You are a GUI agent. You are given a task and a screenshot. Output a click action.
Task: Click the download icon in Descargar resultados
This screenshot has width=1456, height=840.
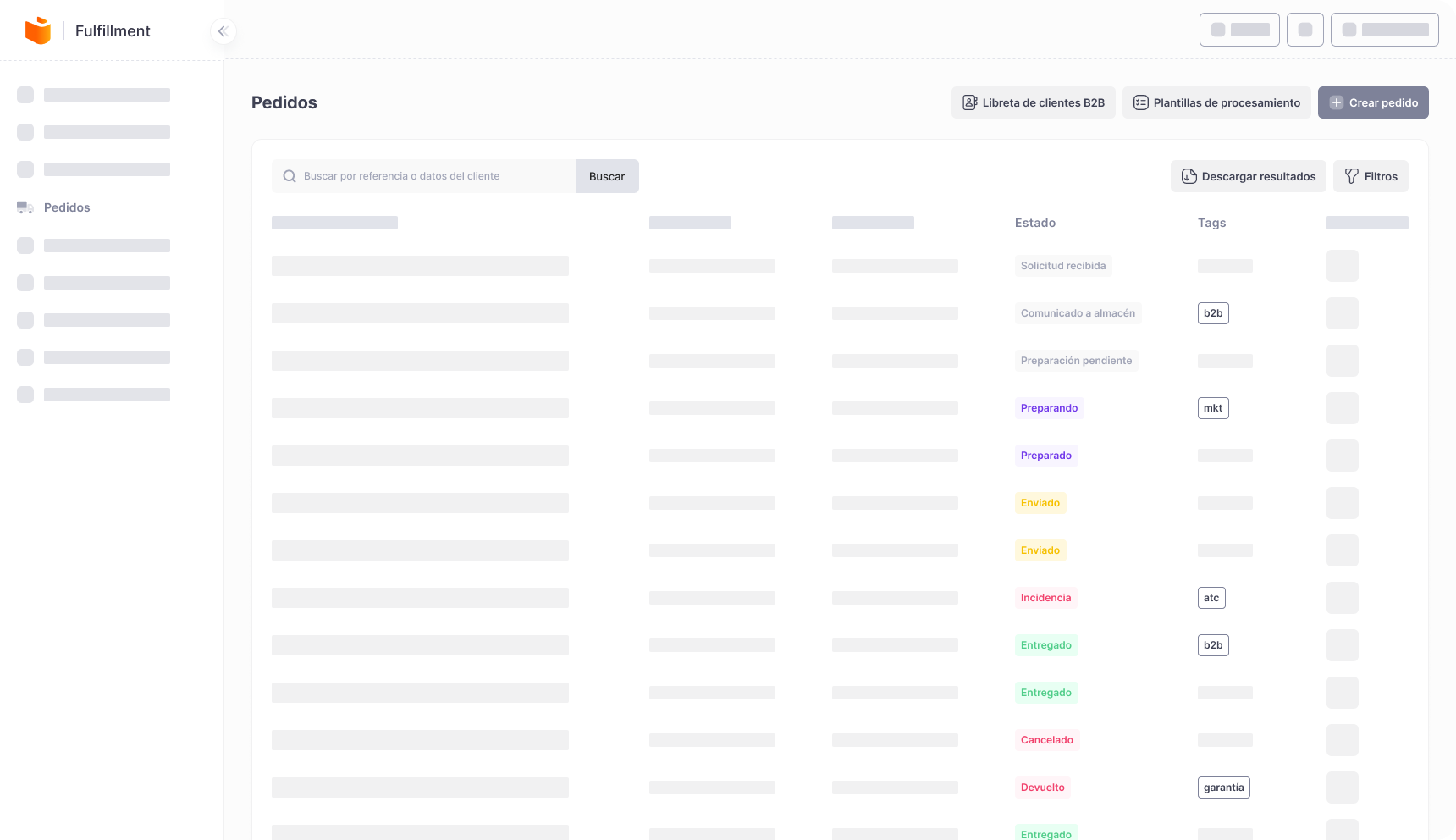pyautogui.click(x=1189, y=176)
